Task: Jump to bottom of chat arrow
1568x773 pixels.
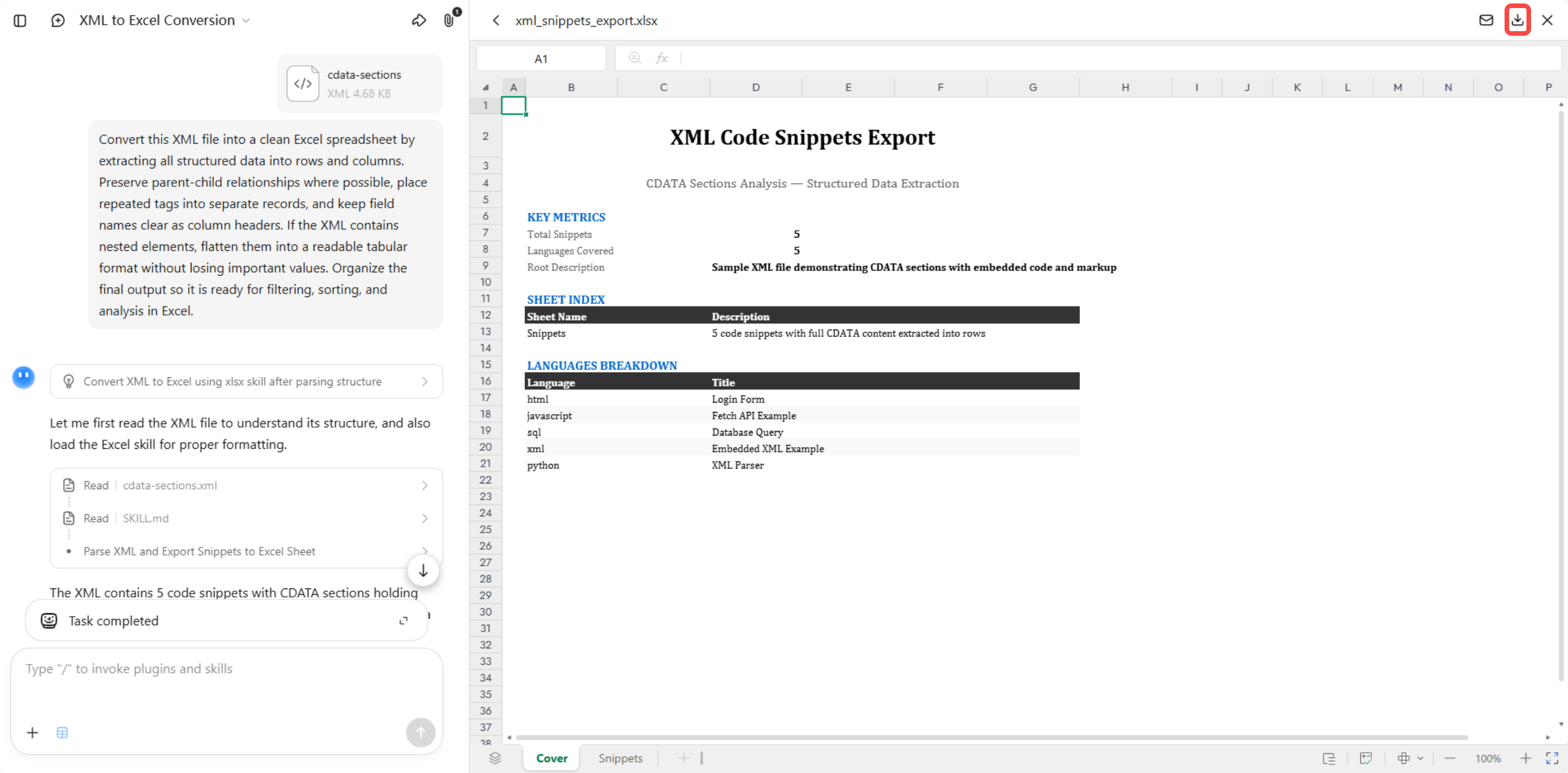Action: click(x=423, y=571)
